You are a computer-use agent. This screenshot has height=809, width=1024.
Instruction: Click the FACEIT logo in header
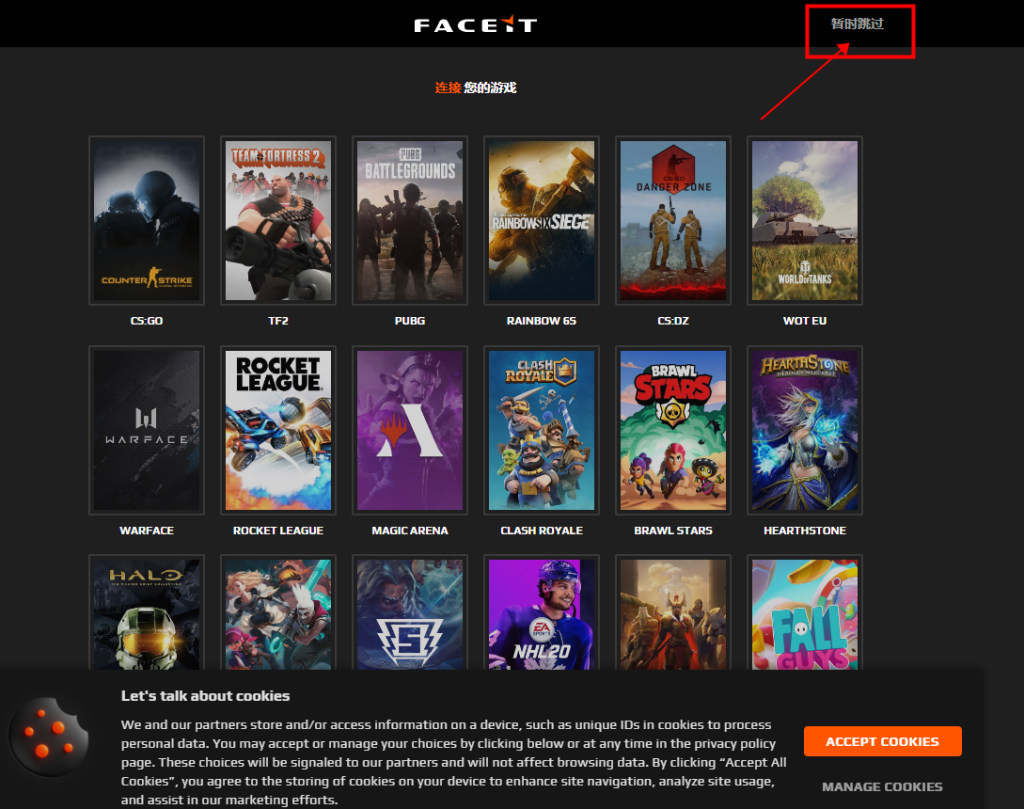click(x=476, y=24)
